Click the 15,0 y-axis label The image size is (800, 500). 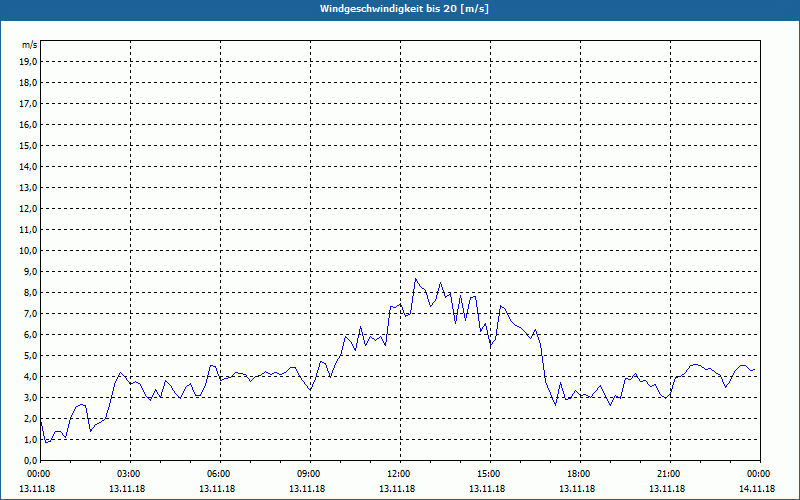click(28, 145)
